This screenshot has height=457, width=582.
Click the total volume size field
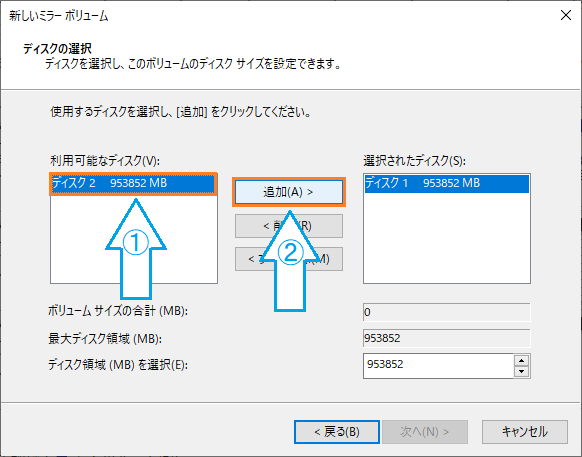pos(447,312)
